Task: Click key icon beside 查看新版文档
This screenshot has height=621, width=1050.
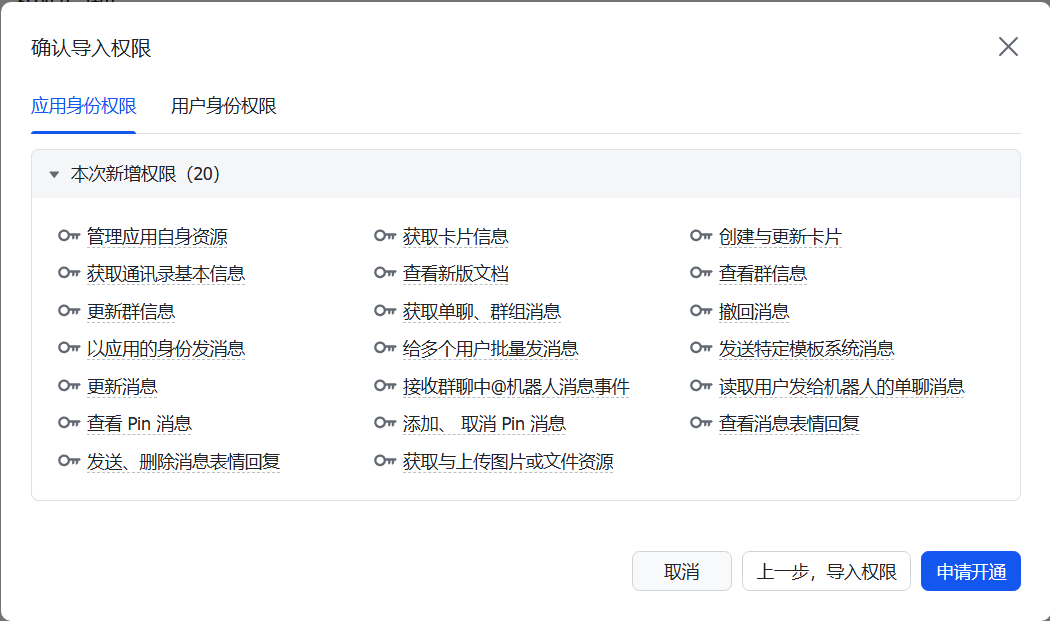Action: tap(385, 274)
